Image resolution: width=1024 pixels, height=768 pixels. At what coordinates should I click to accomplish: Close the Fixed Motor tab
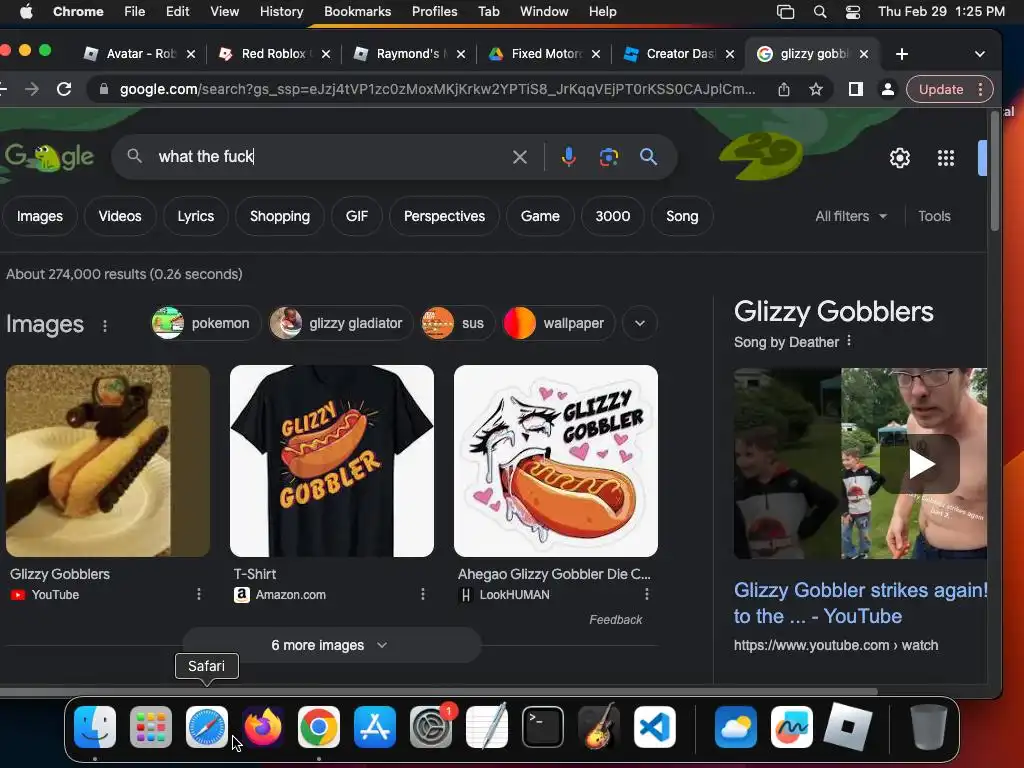click(596, 54)
